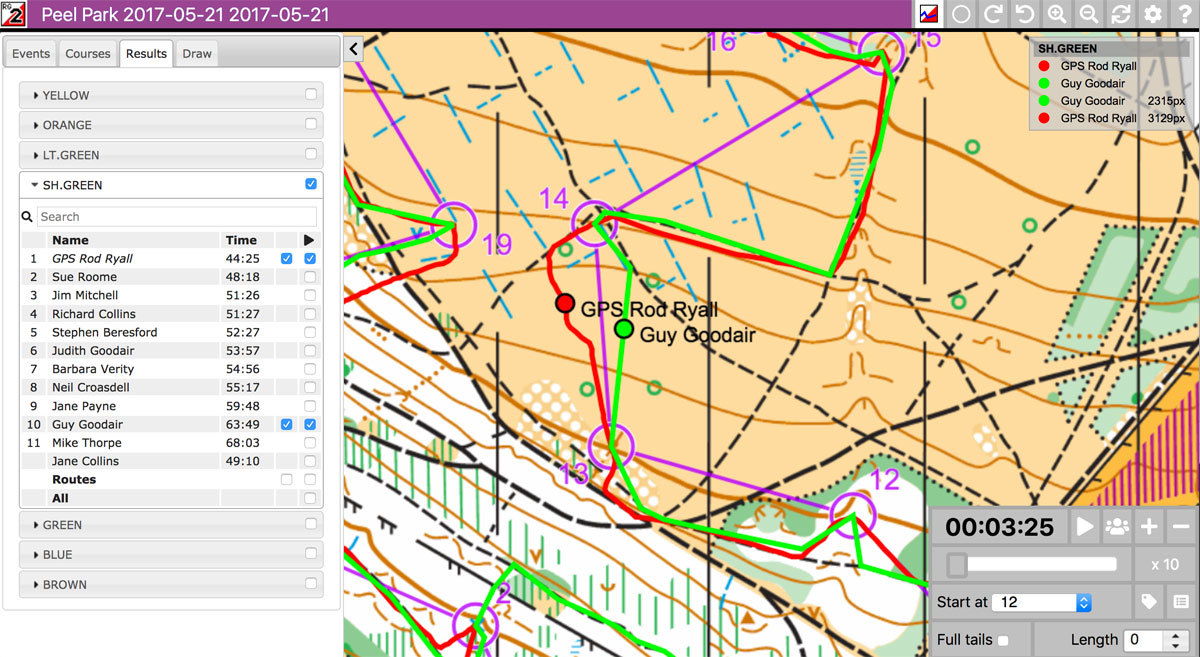The height and width of the screenshot is (657, 1200).
Task: Click the results Search field
Action: [x=177, y=216]
